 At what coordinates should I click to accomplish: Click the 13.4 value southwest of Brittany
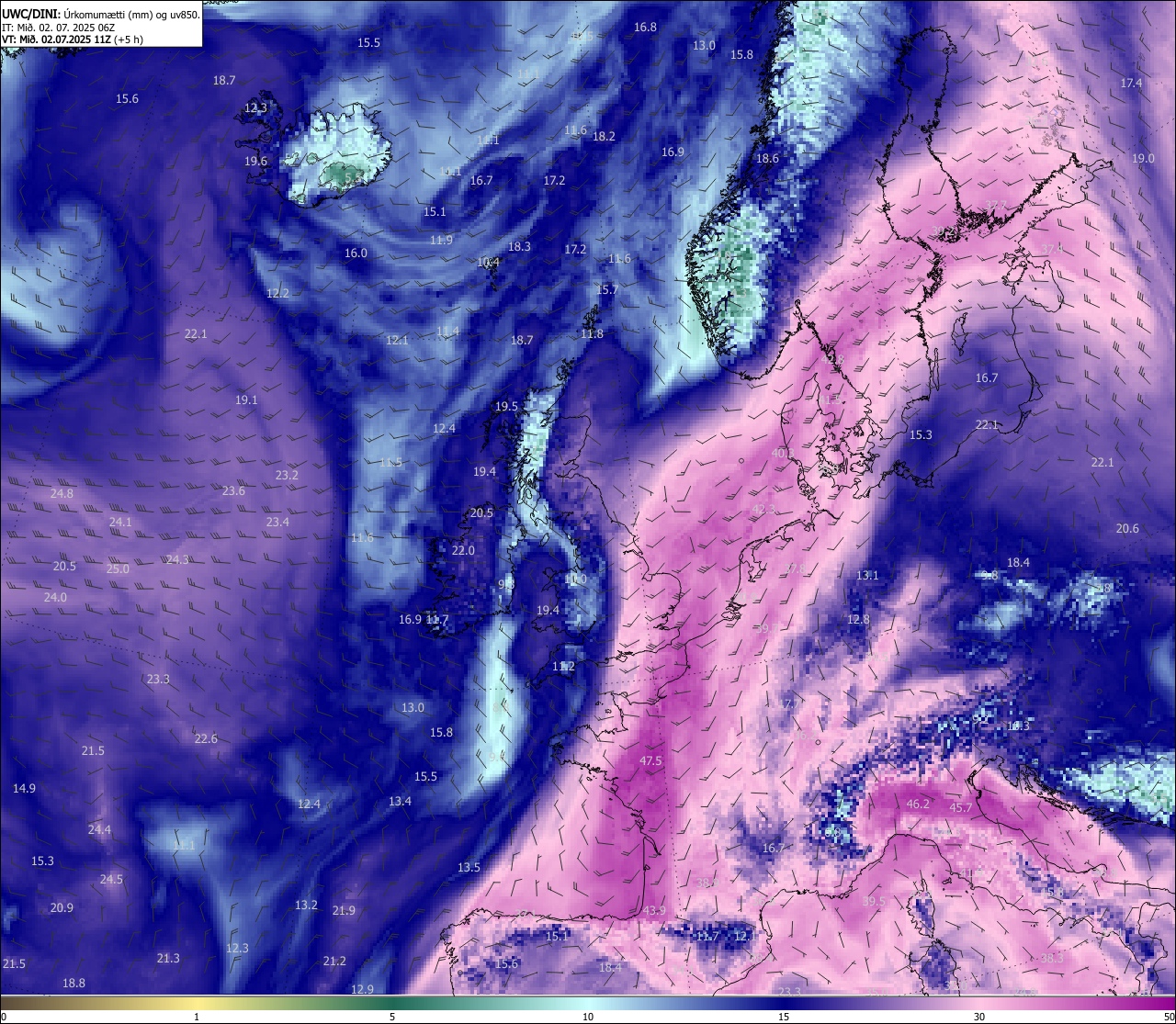pyautogui.click(x=400, y=802)
